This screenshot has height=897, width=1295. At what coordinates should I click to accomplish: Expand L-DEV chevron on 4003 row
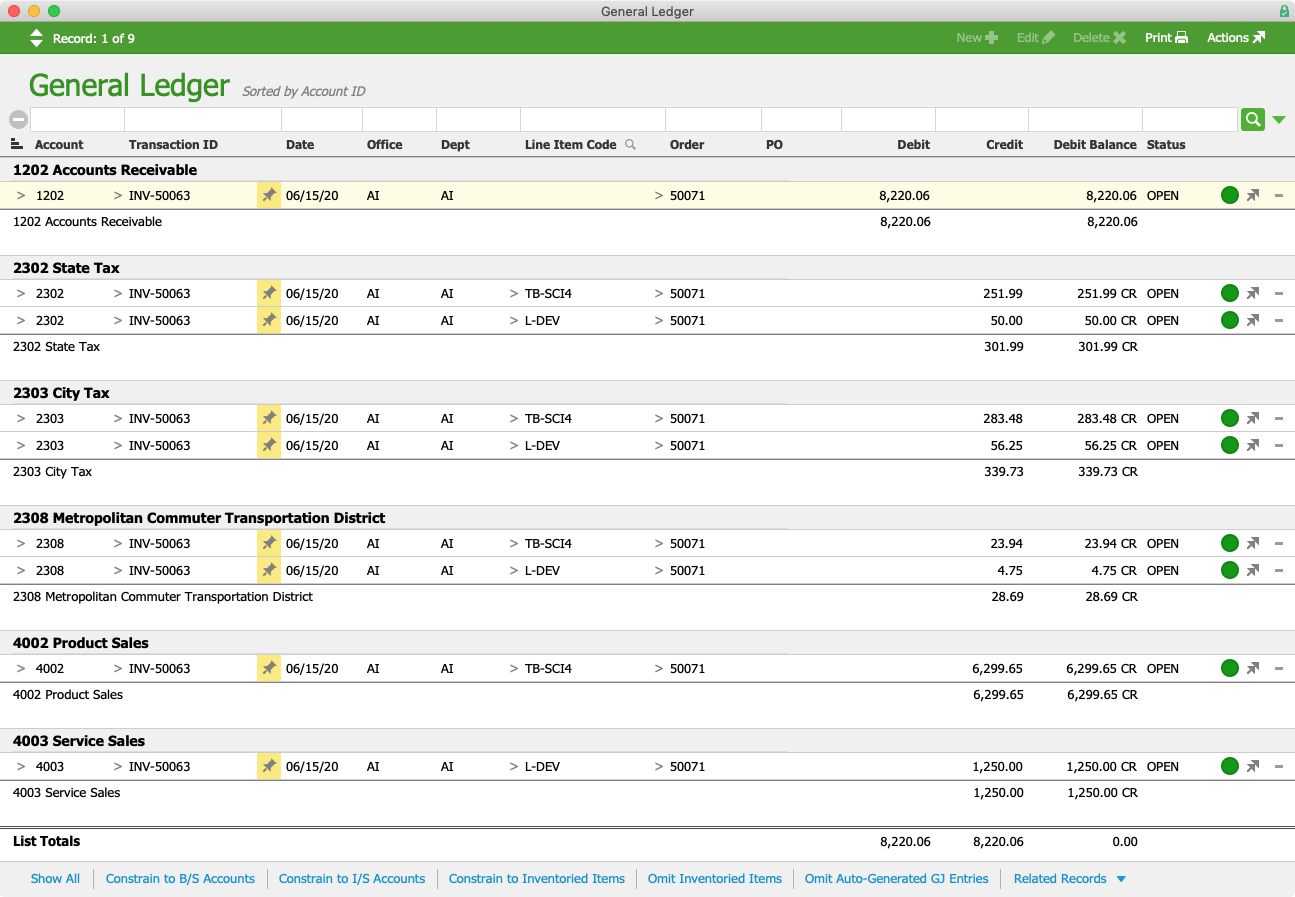[514, 767]
